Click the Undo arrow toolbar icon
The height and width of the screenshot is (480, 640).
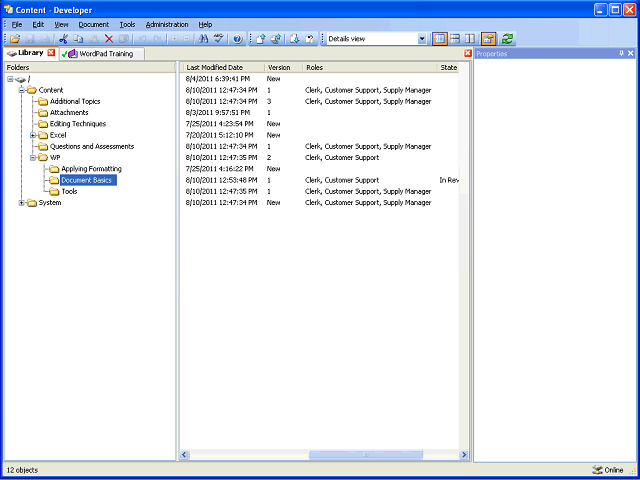142,39
